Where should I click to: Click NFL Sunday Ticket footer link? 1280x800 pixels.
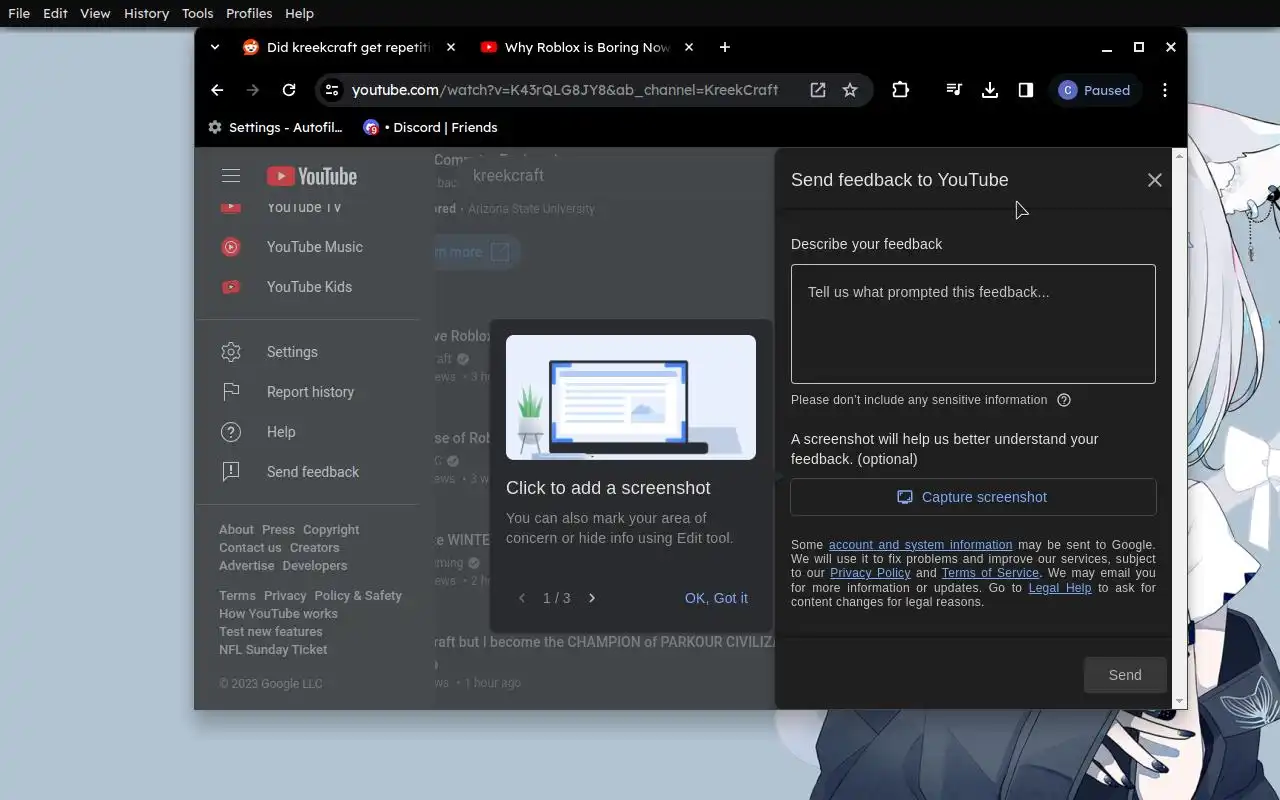[x=273, y=650]
